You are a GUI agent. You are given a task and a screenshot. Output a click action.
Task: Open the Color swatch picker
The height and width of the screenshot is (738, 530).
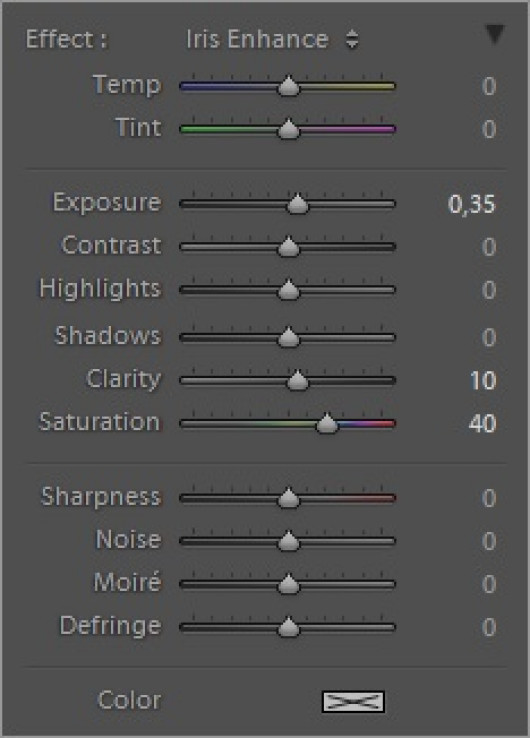click(x=353, y=701)
